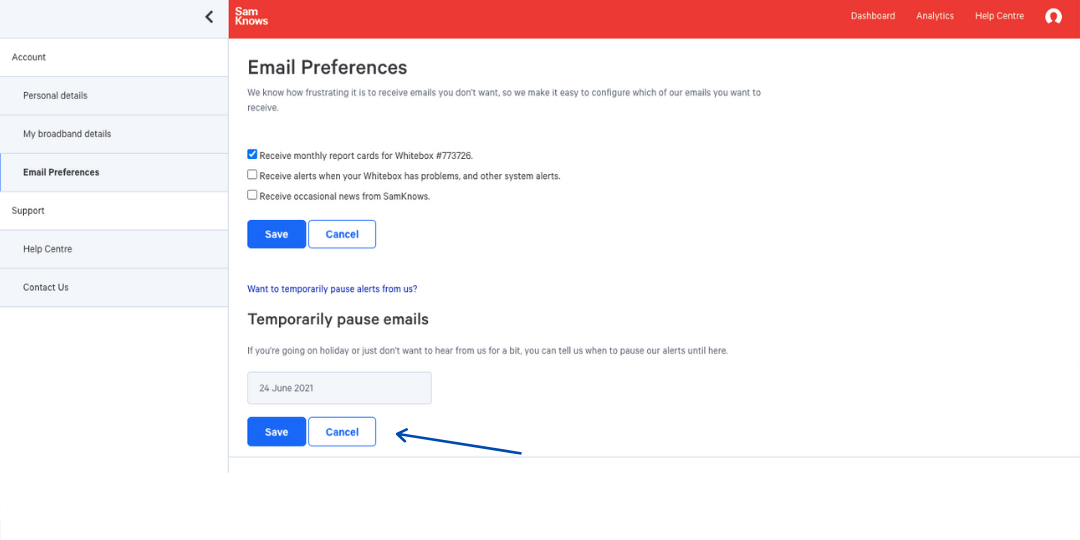Open My broadband details in sidebar

point(67,134)
